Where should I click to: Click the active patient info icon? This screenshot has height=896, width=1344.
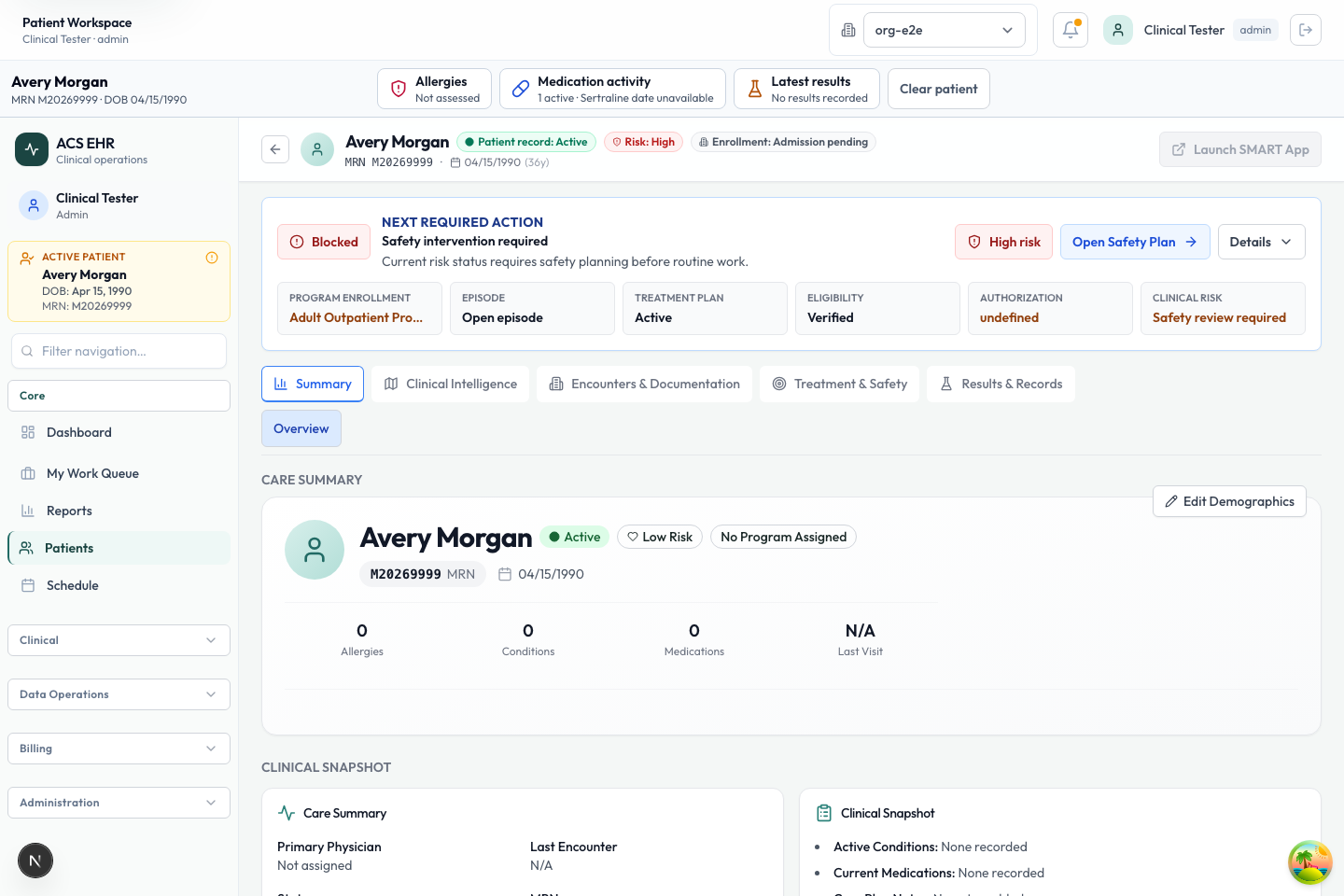point(212,258)
